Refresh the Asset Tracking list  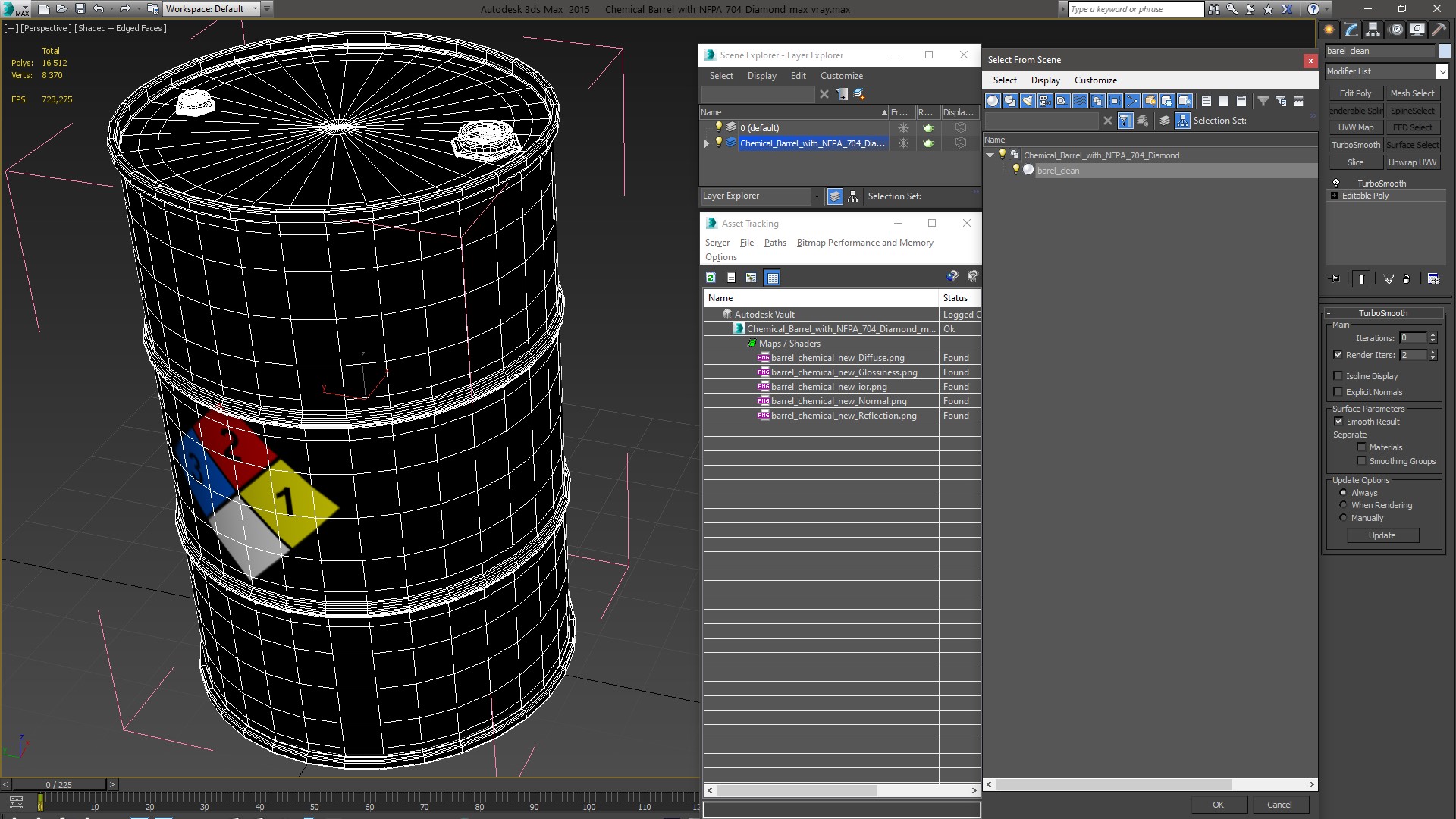pos(711,278)
